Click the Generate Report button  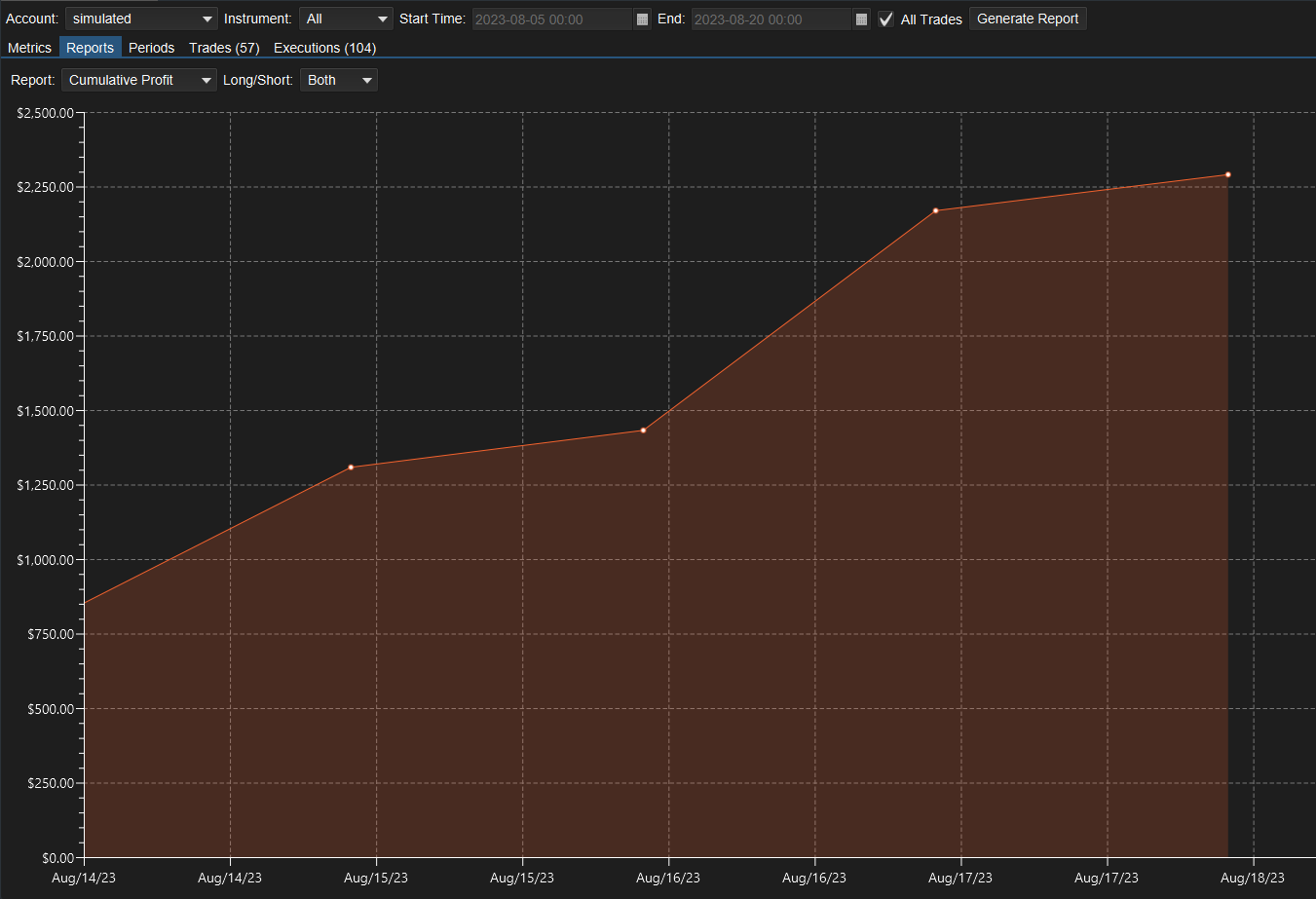point(1028,19)
